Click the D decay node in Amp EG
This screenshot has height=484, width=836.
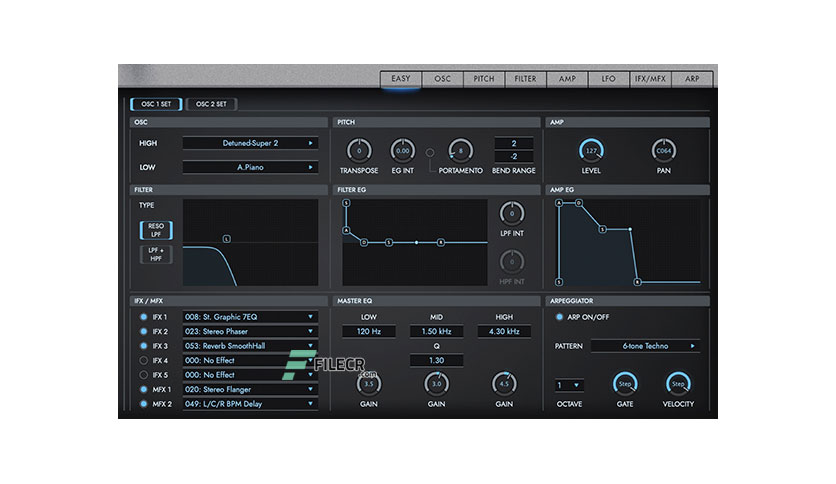pyautogui.click(x=579, y=203)
